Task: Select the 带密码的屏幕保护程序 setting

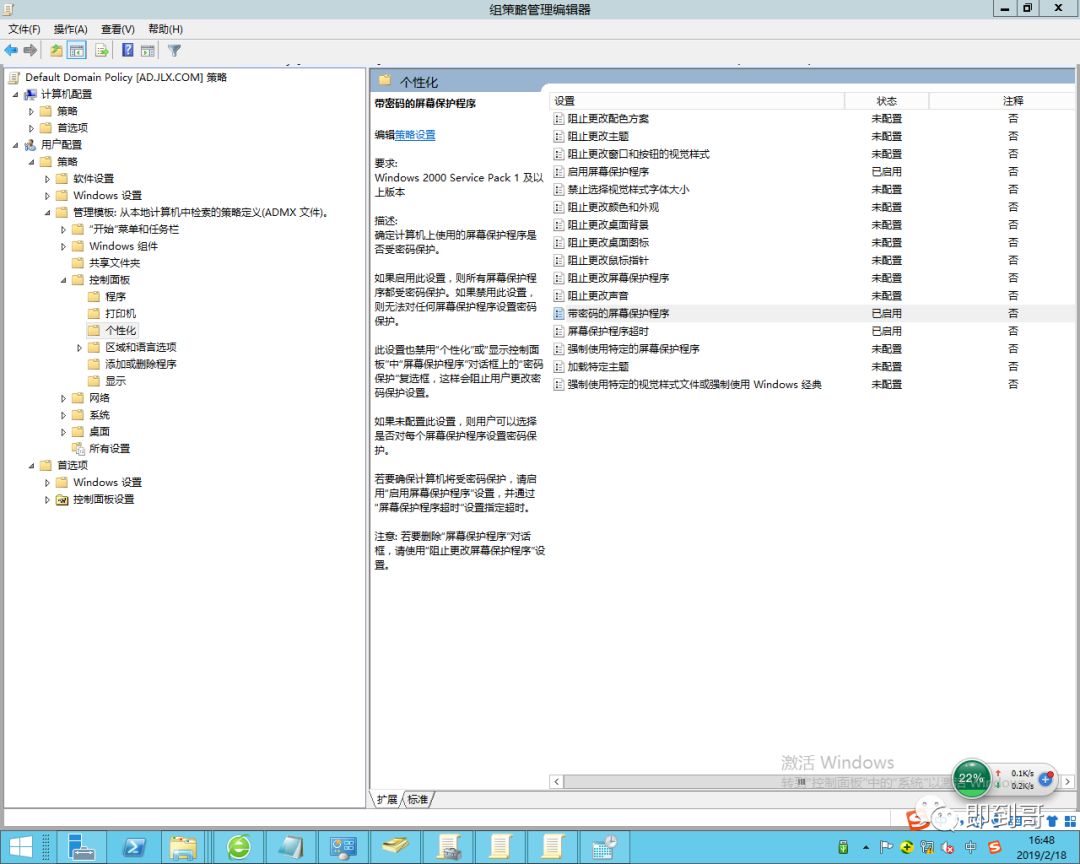Action: [x=618, y=313]
